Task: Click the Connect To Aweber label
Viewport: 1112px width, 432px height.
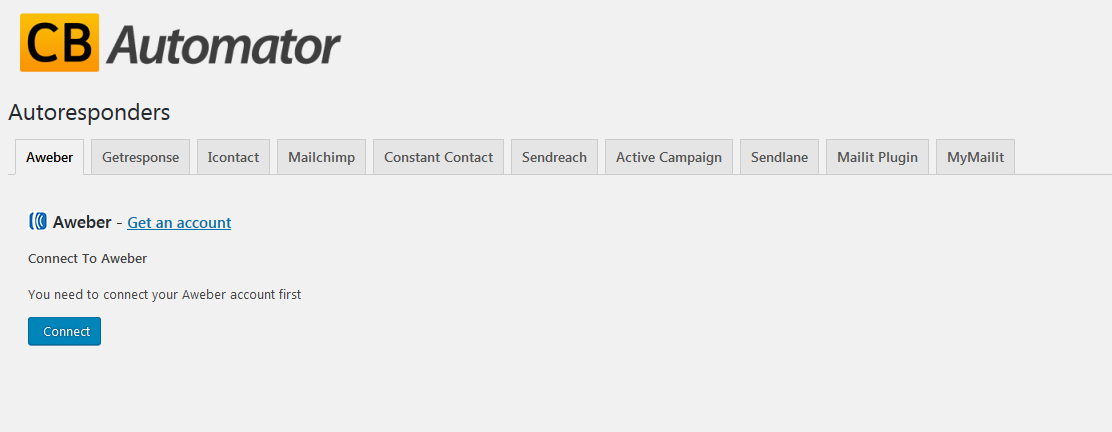Action: [87, 259]
